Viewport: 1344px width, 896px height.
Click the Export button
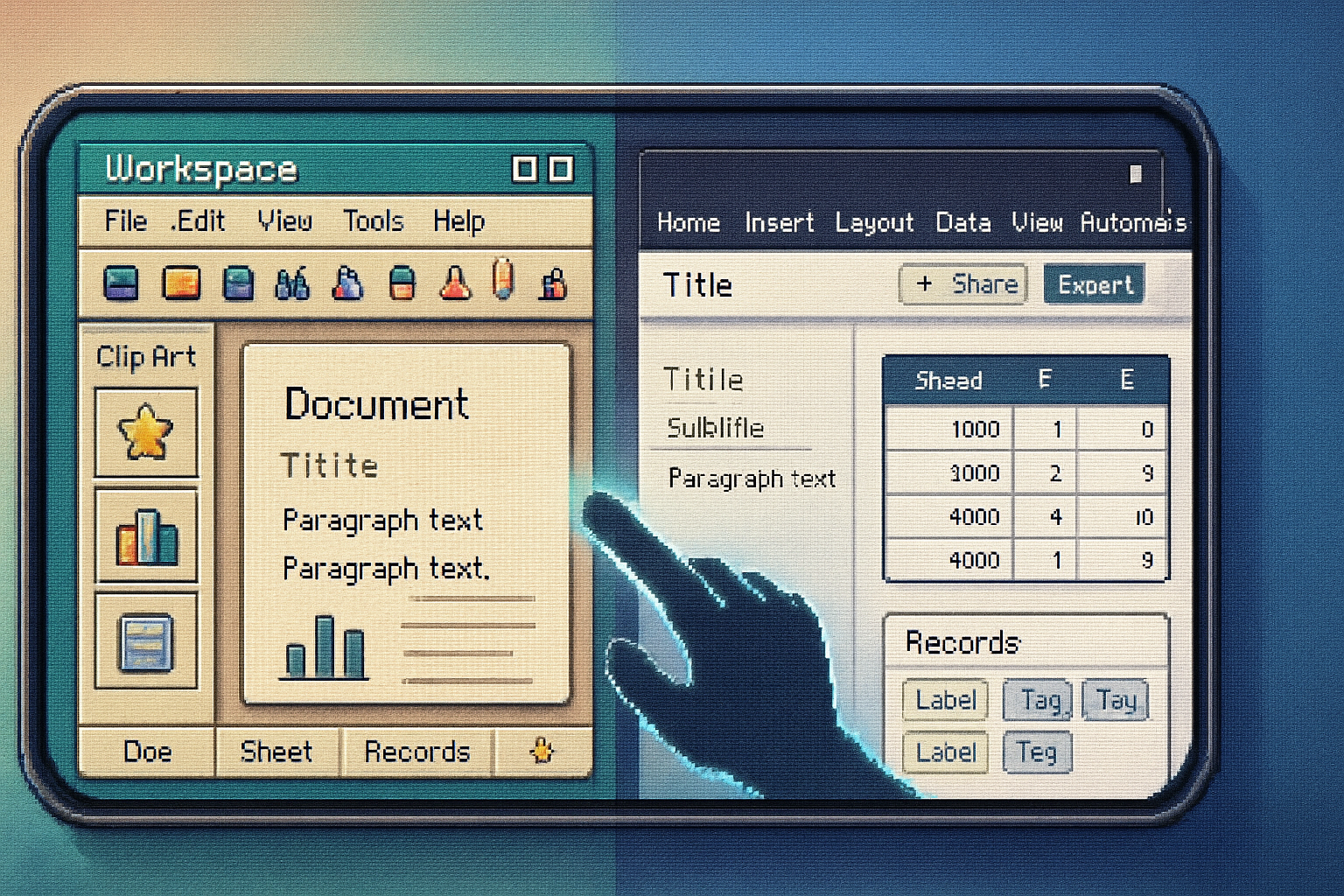click(x=1094, y=284)
